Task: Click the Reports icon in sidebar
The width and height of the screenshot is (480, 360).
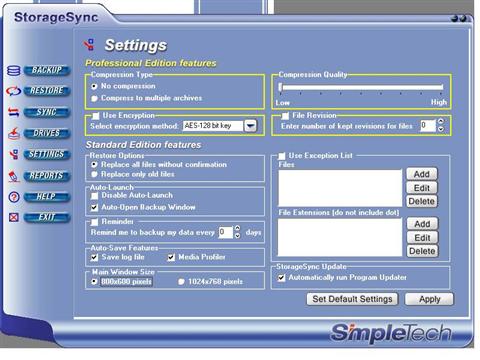Action: coord(14,176)
